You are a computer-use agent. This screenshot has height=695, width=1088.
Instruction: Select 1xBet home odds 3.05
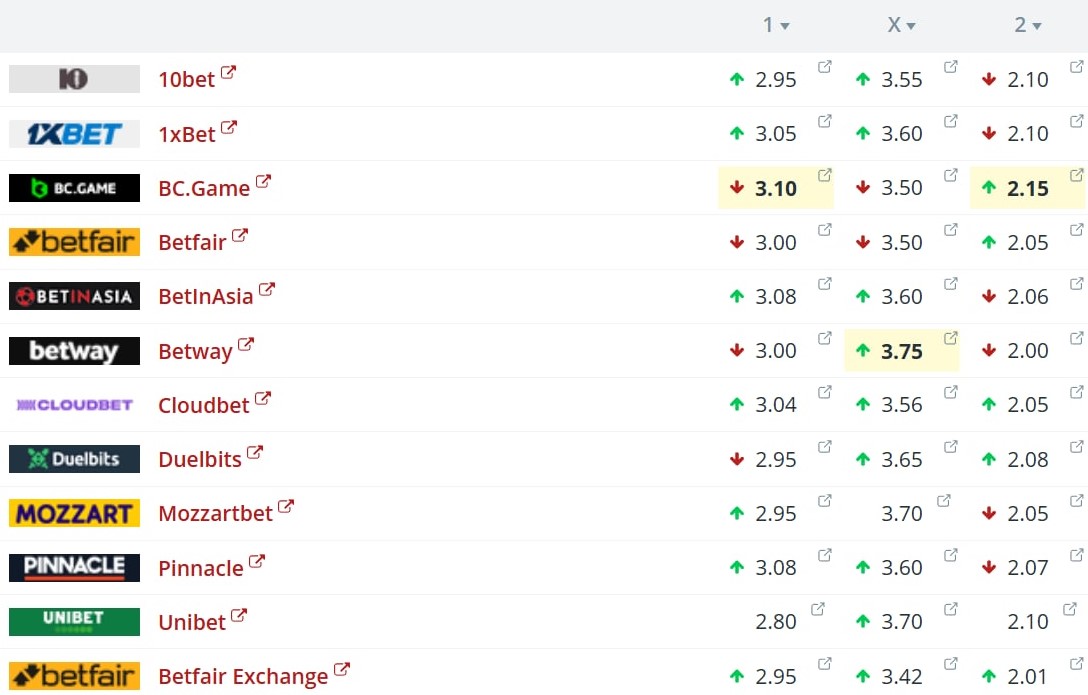point(776,133)
